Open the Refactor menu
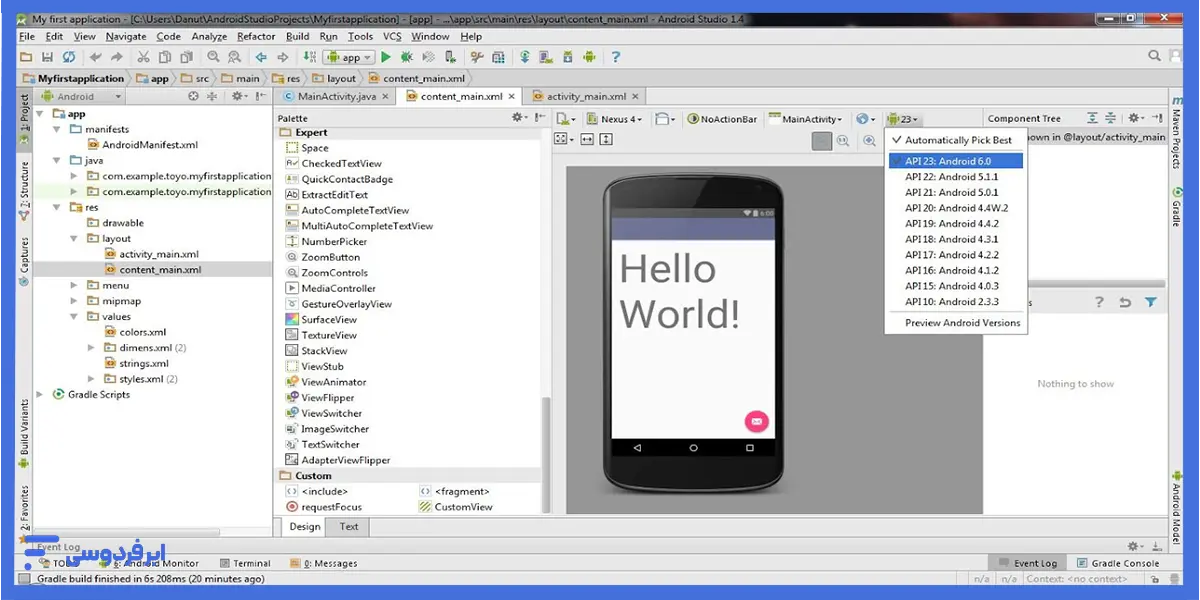The image size is (1200, 600). [x=256, y=37]
